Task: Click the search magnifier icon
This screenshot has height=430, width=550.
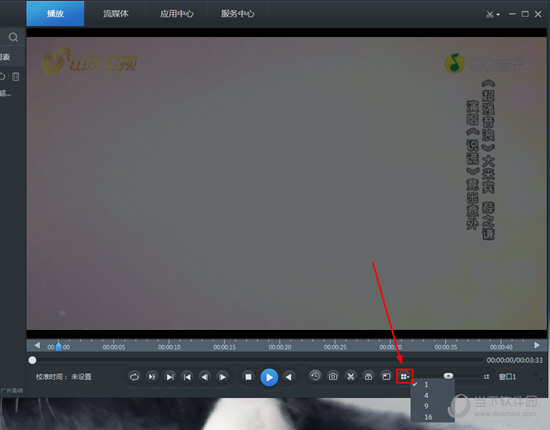Action: 13,37
